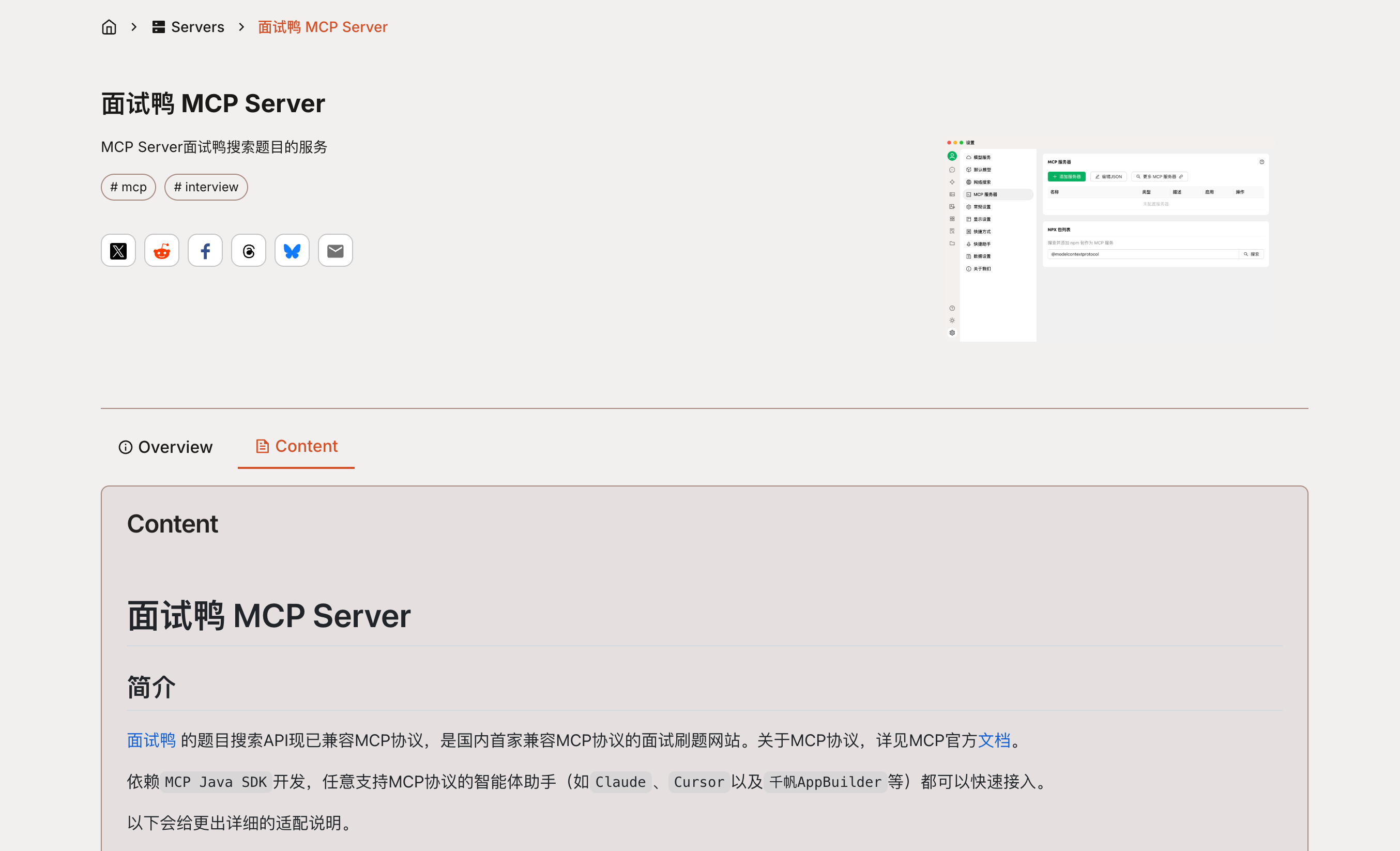Open the MCP official 文档 link
The height and width of the screenshot is (851, 1400).
(x=994, y=740)
